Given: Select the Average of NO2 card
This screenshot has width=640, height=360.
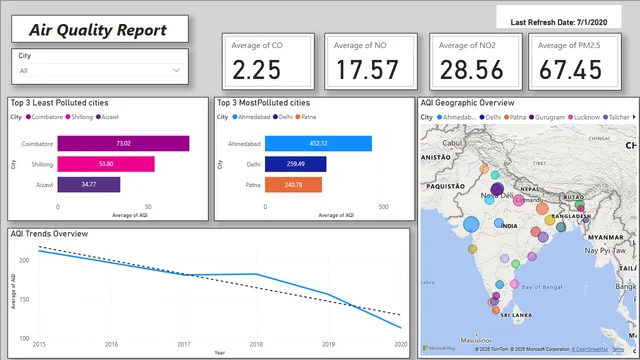Looking at the screenshot, I should pos(476,62).
